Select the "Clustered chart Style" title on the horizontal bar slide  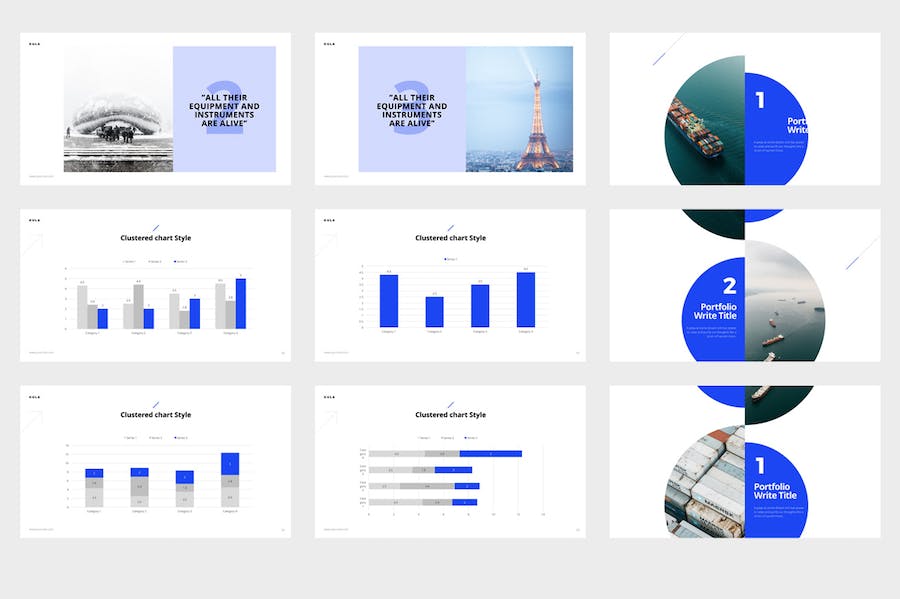click(450, 415)
